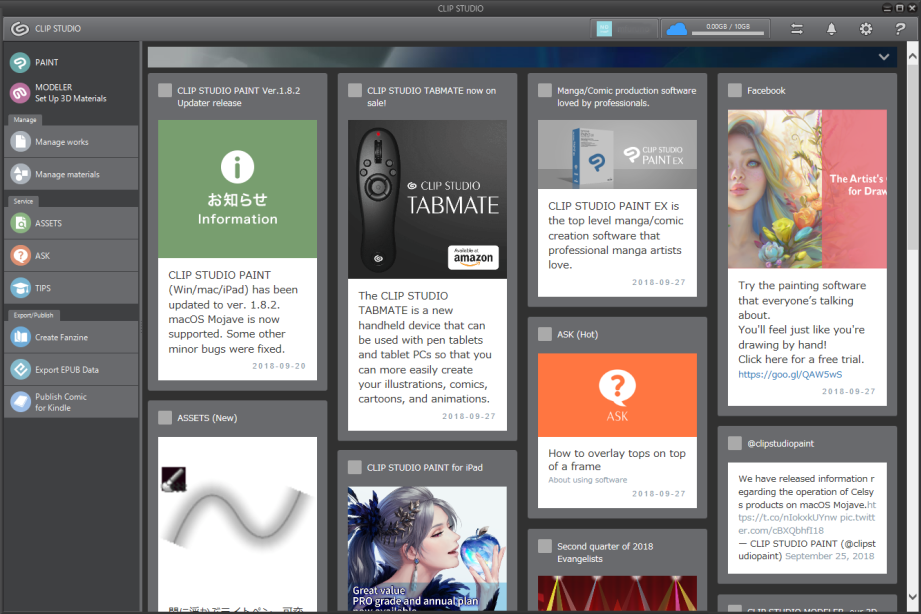Image resolution: width=921 pixels, height=614 pixels.
Task: Click the square beside @clipstudiopaint
Action: pyautogui.click(x=735, y=443)
